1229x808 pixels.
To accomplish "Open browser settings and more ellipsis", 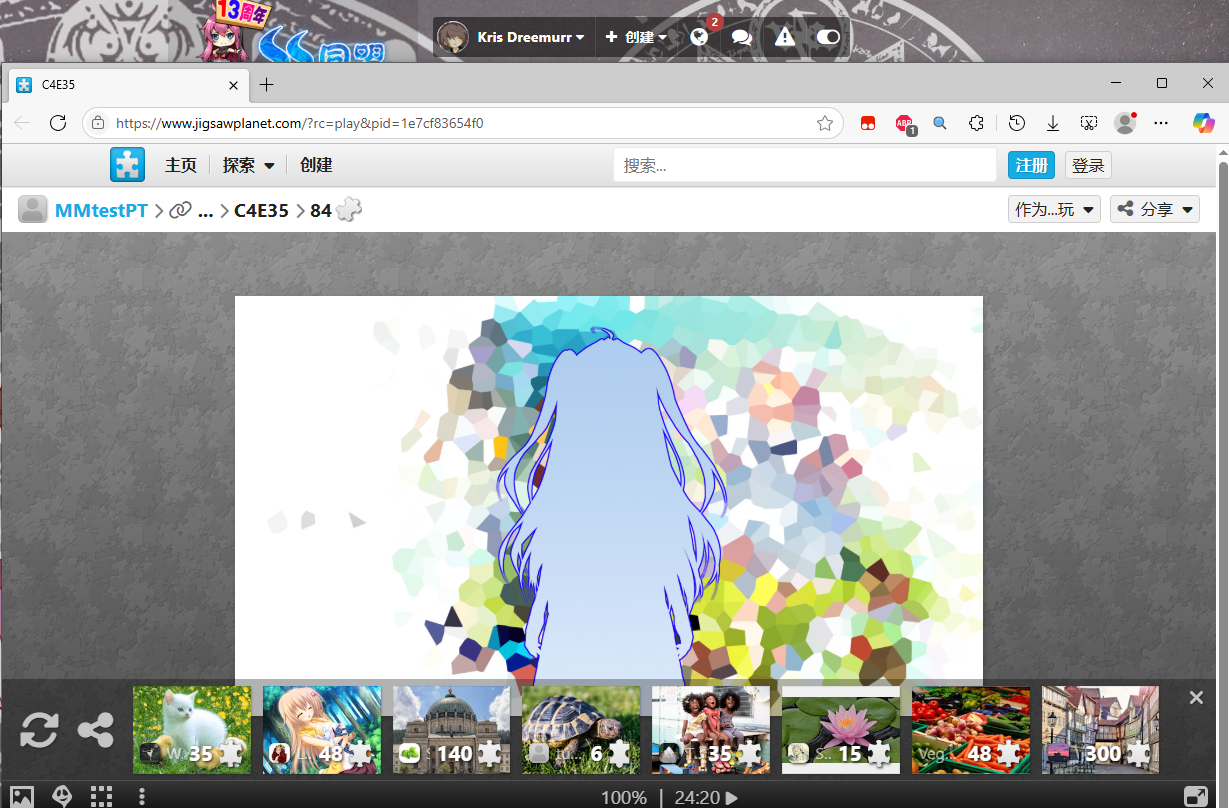I will (1161, 123).
